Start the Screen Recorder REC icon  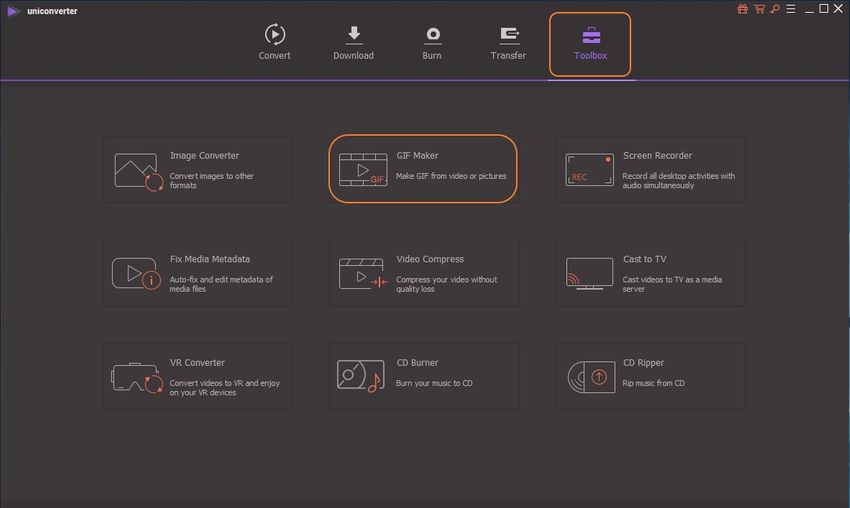[589, 170]
